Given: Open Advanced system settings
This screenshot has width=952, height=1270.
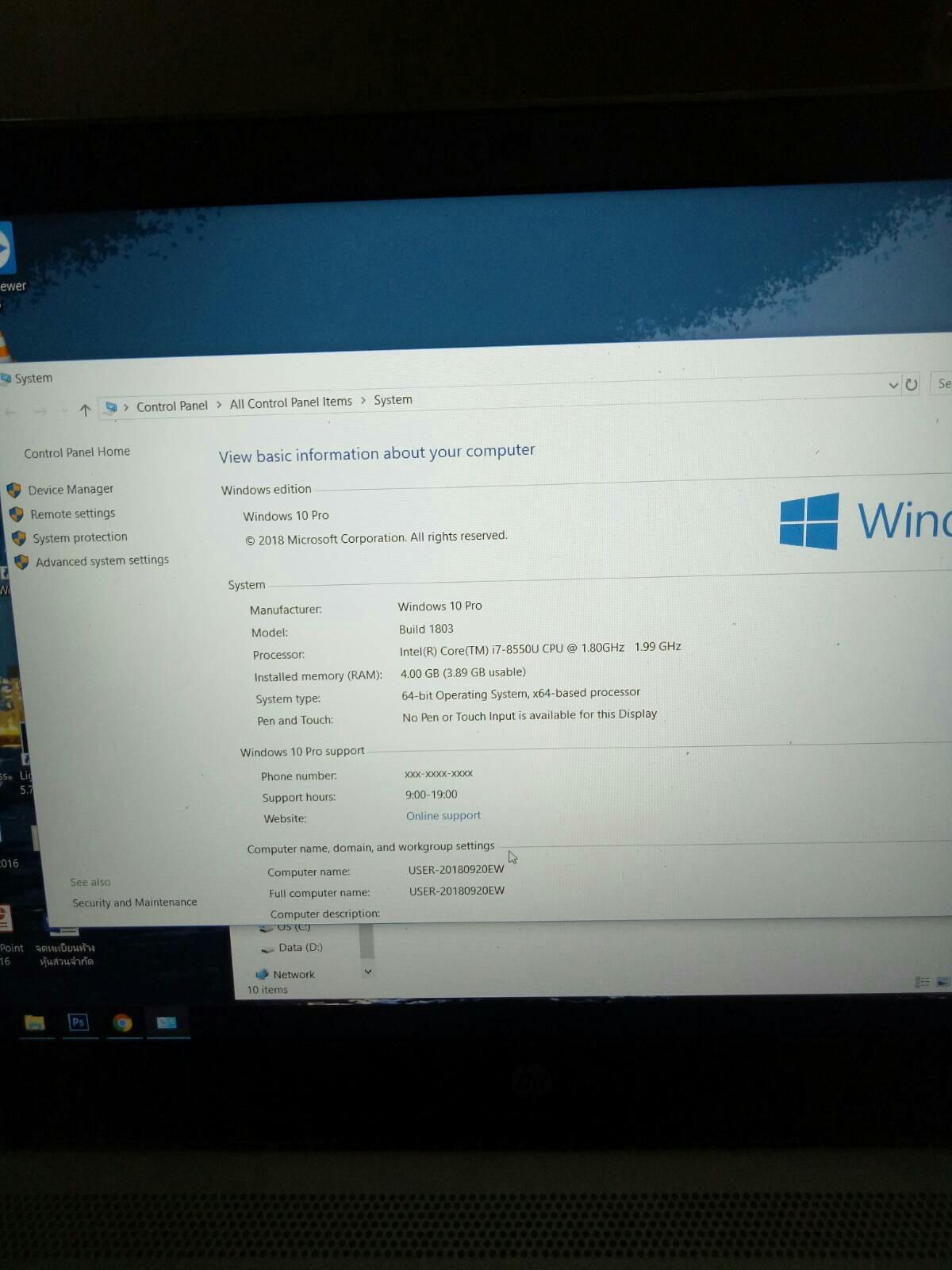Looking at the screenshot, I should coord(102,560).
